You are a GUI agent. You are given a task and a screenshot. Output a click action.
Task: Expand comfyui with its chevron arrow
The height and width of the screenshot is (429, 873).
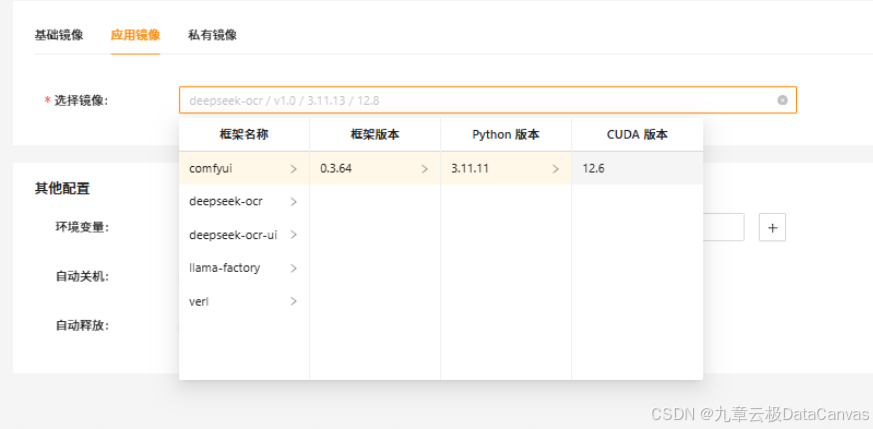point(293,169)
